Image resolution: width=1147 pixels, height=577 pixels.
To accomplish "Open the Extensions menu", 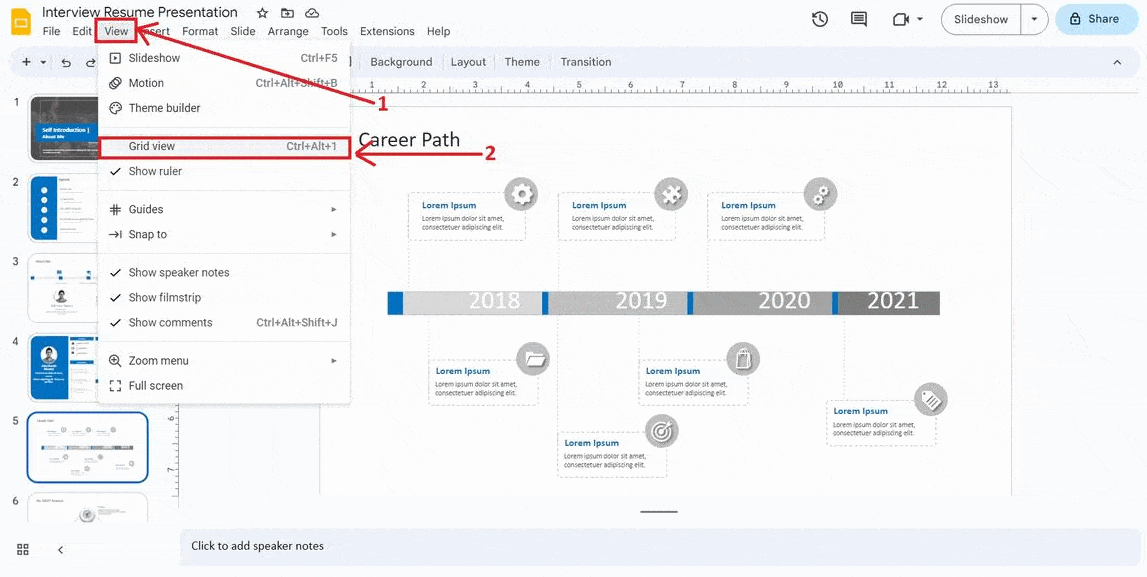I will [387, 31].
